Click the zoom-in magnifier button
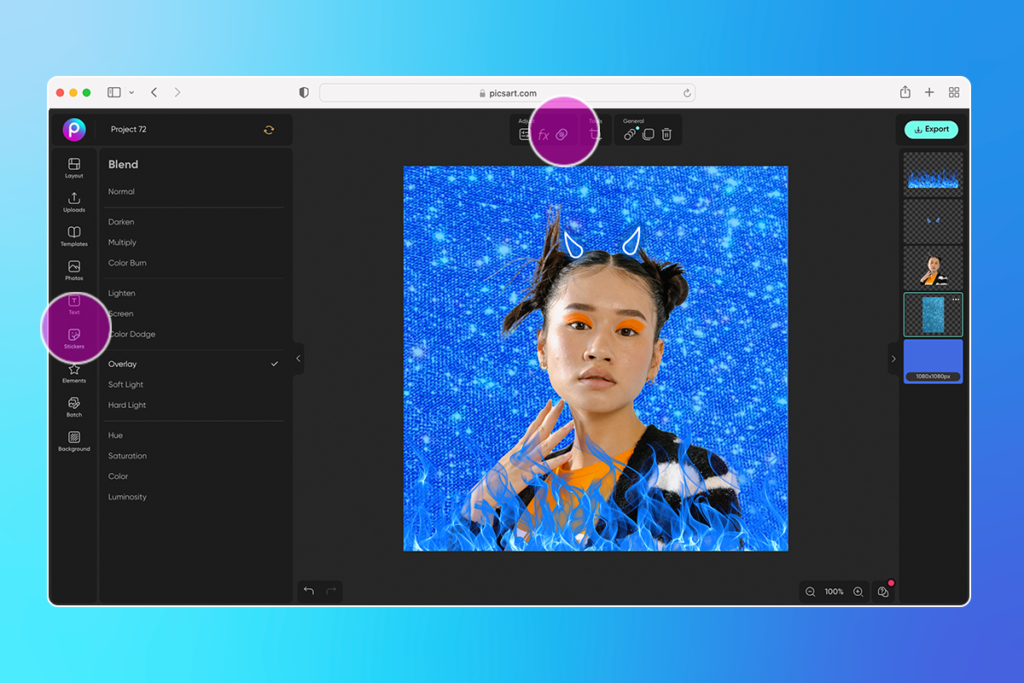Screen dimensions: 1024x683 tap(857, 591)
